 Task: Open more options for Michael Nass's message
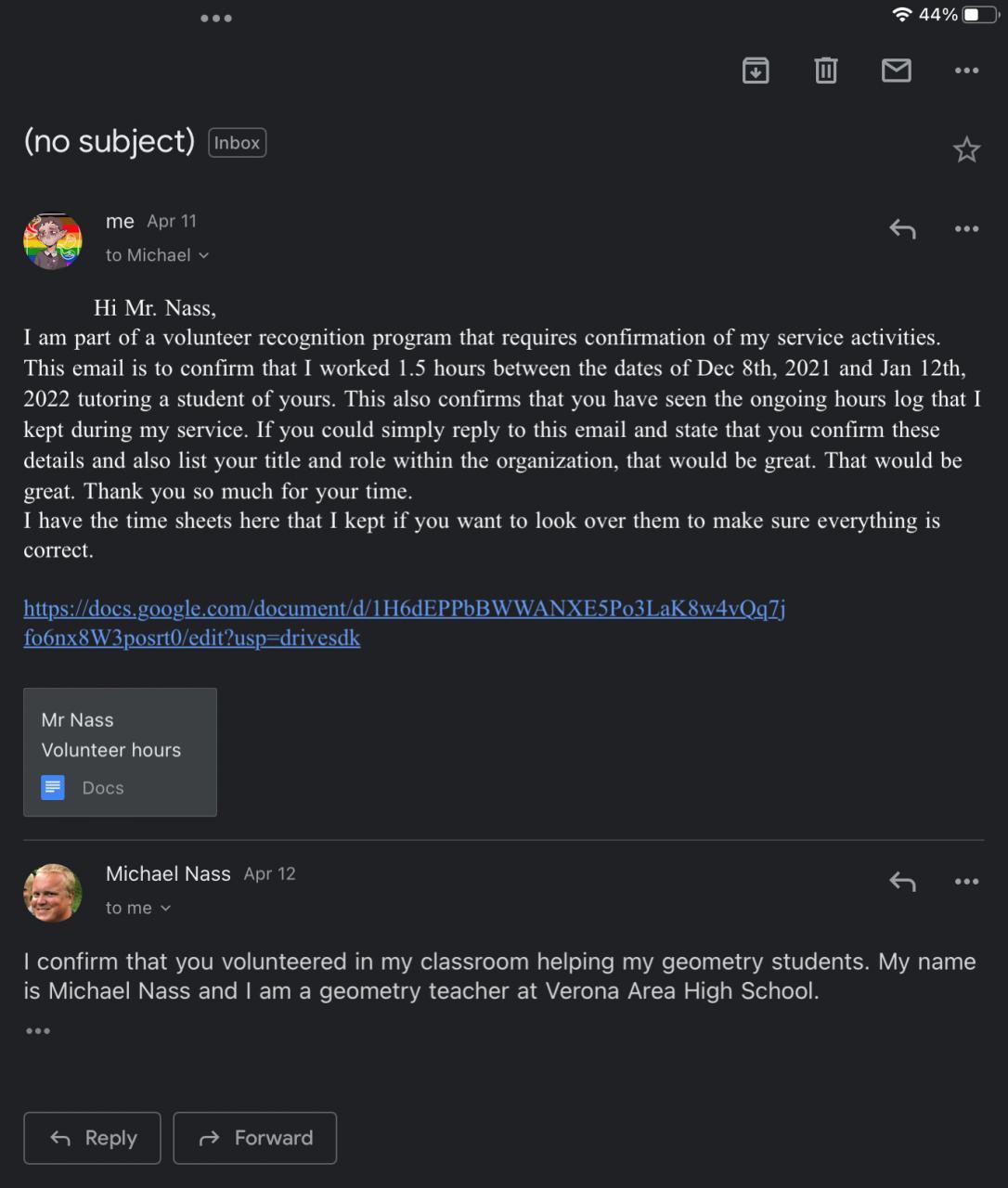click(x=966, y=882)
